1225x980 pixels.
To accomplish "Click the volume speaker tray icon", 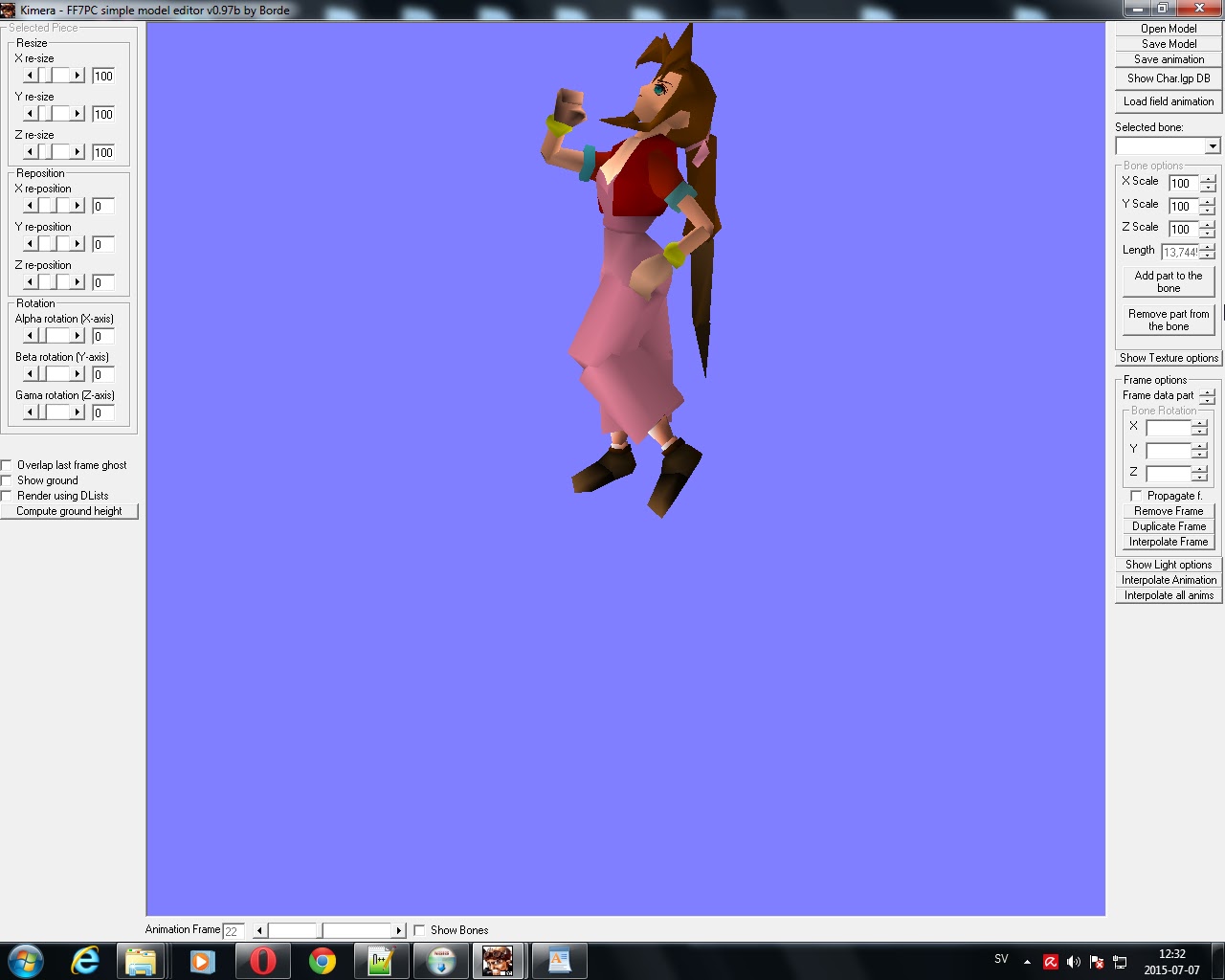I will click(1074, 962).
